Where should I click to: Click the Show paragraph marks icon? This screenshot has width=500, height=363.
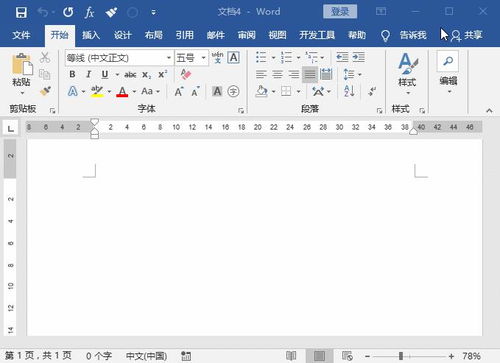click(372, 91)
